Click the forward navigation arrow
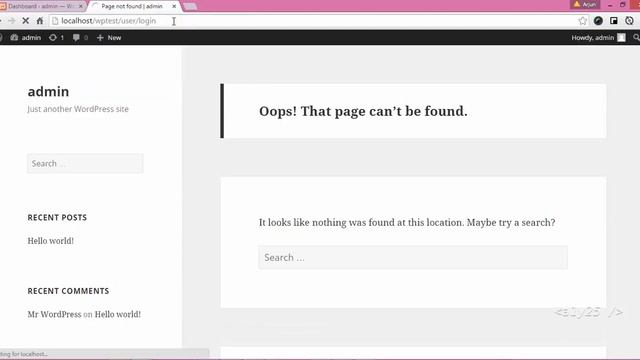The image size is (640, 360). tap(11, 21)
